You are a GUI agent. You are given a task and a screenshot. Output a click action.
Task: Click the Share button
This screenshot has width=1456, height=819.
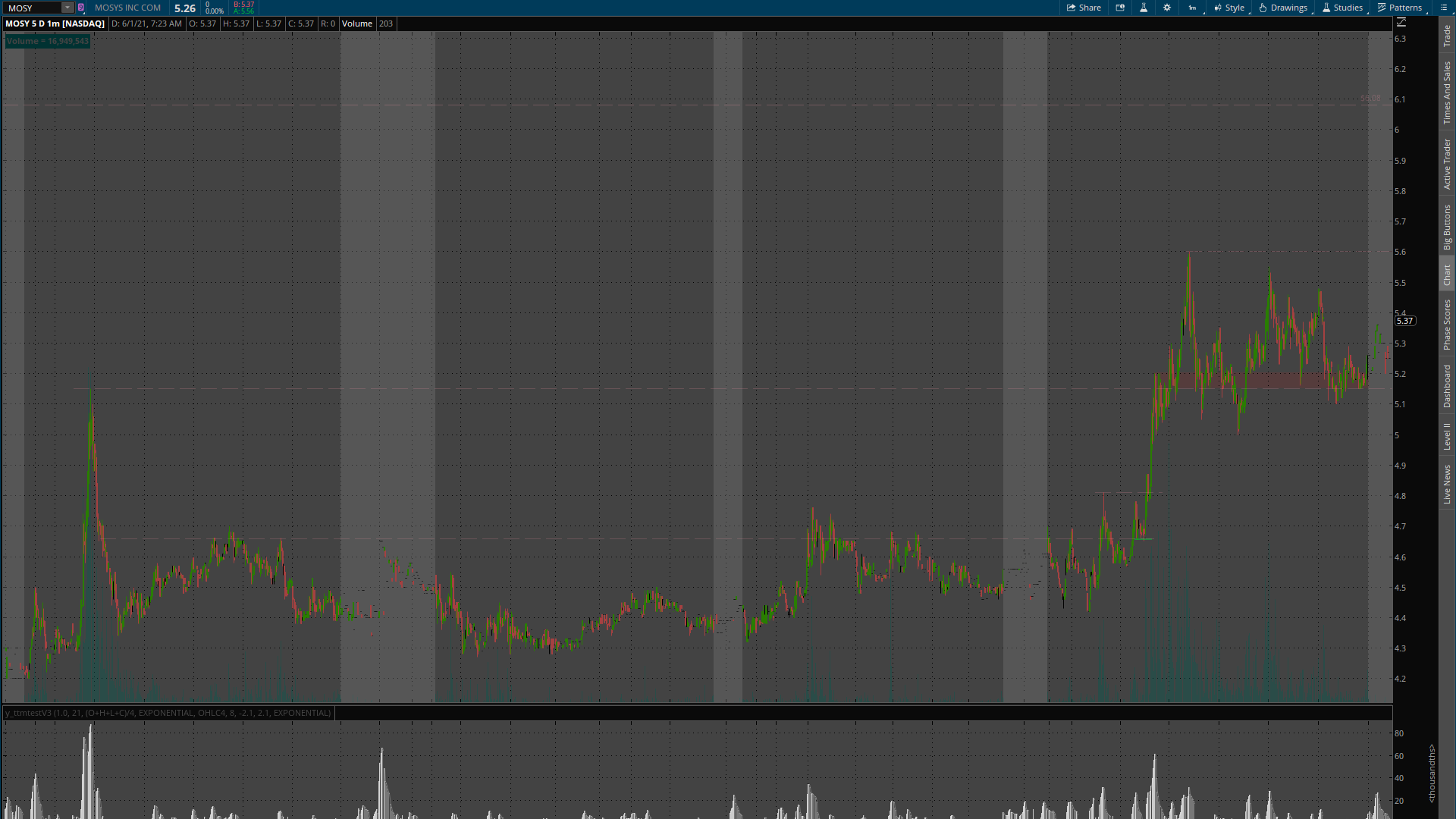click(1084, 8)
